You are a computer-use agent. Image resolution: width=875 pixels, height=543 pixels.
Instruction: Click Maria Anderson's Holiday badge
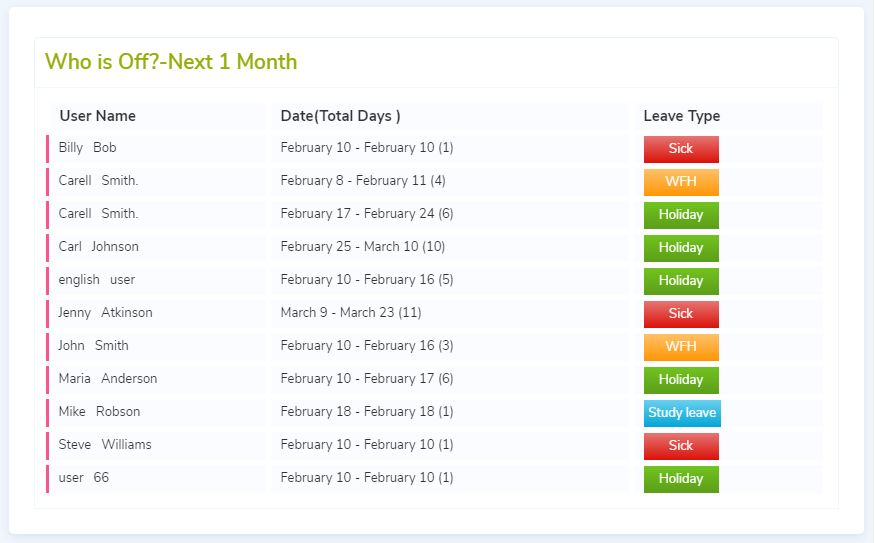tap(681, 380)
